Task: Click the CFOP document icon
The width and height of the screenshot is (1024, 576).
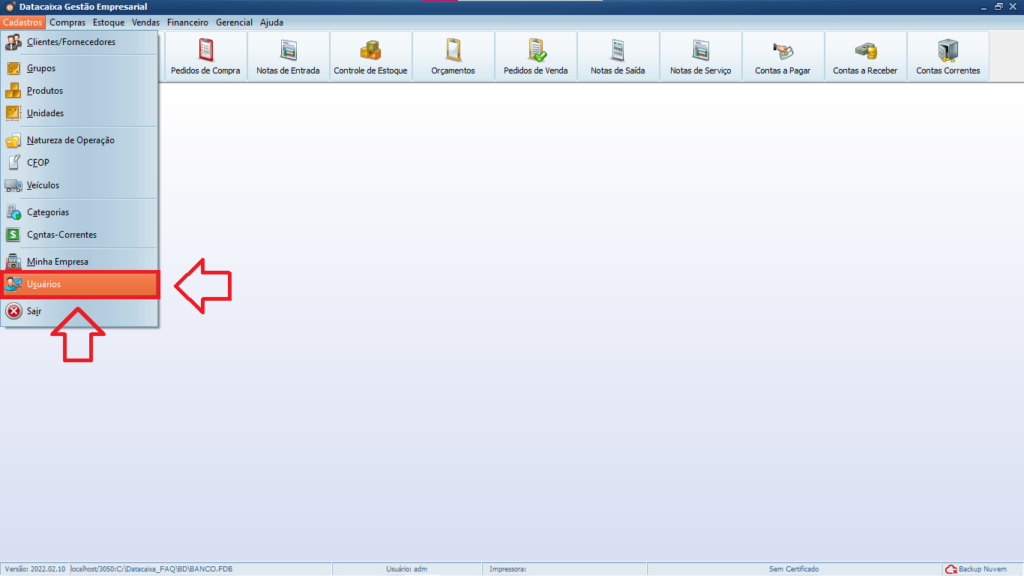Action: 14,162
